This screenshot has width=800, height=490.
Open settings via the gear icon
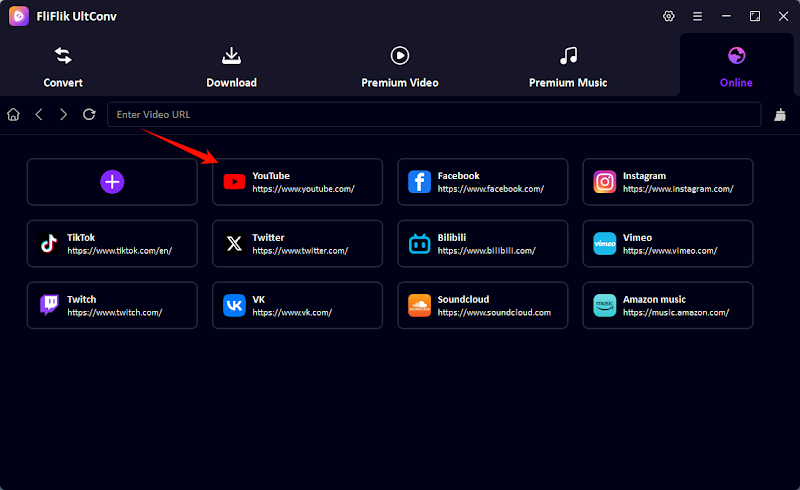click(x=668, y=16)
